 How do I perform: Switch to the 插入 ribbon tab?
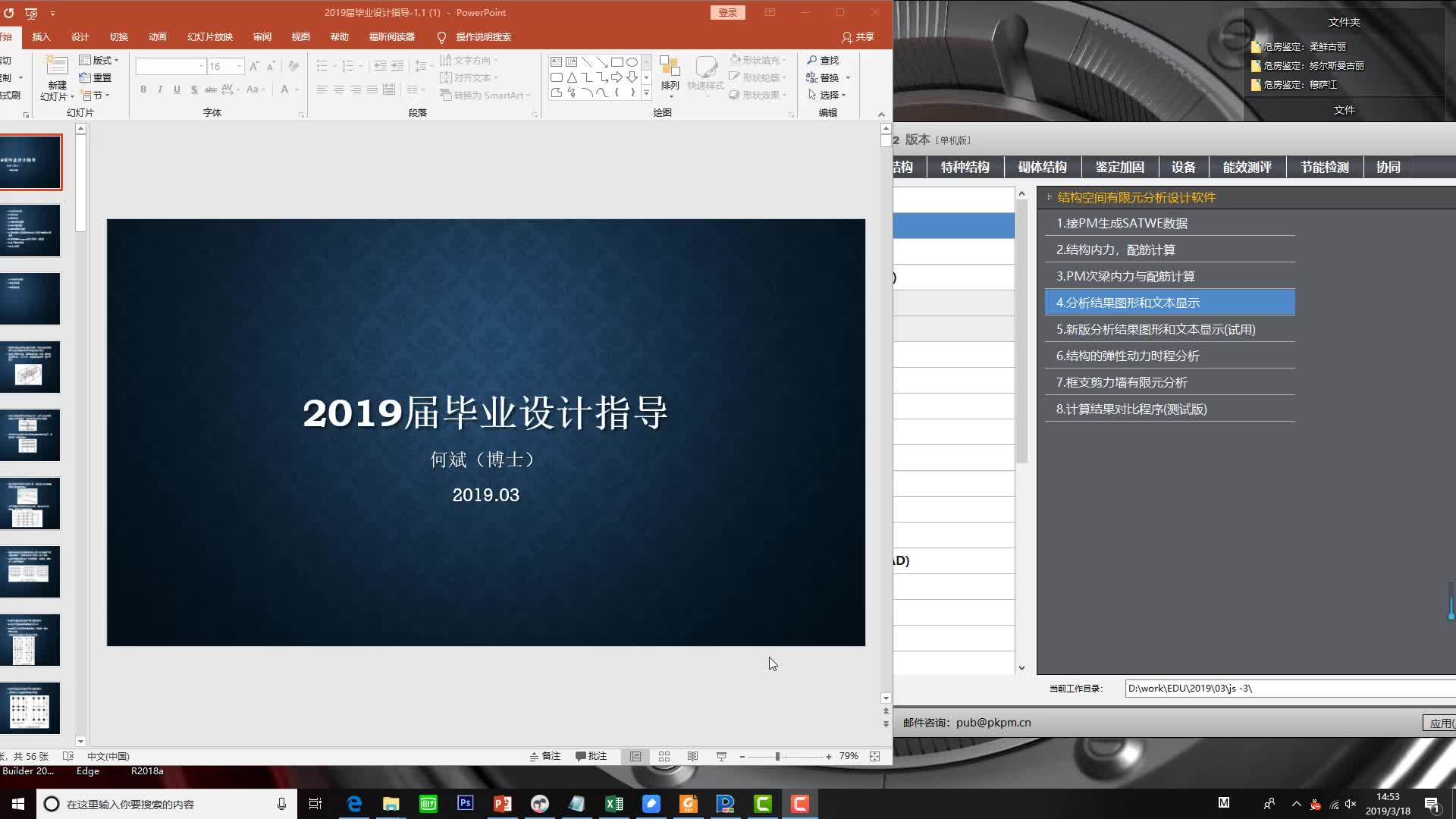click(x=42, y=36)
